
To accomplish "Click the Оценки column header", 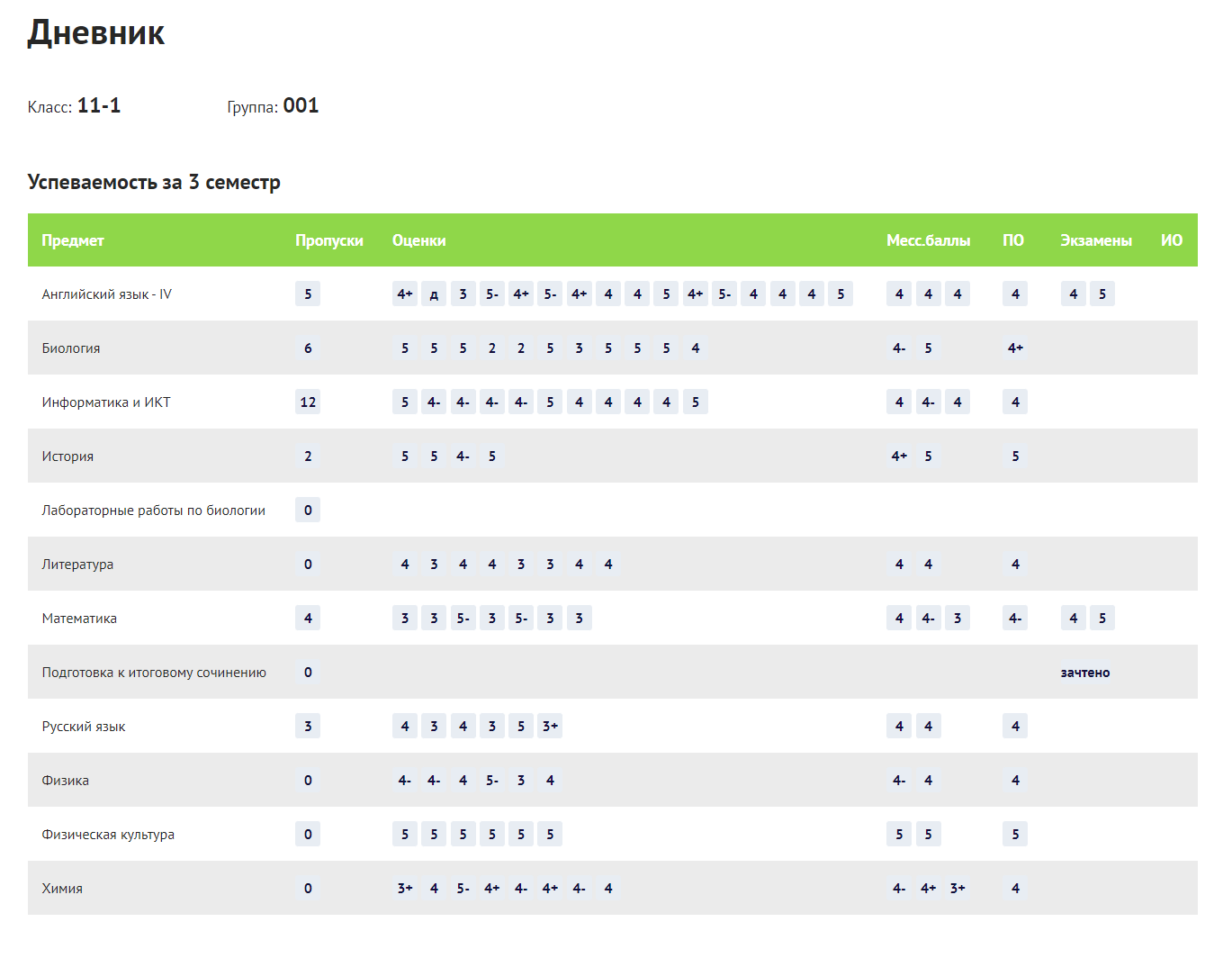I will 418,240.
